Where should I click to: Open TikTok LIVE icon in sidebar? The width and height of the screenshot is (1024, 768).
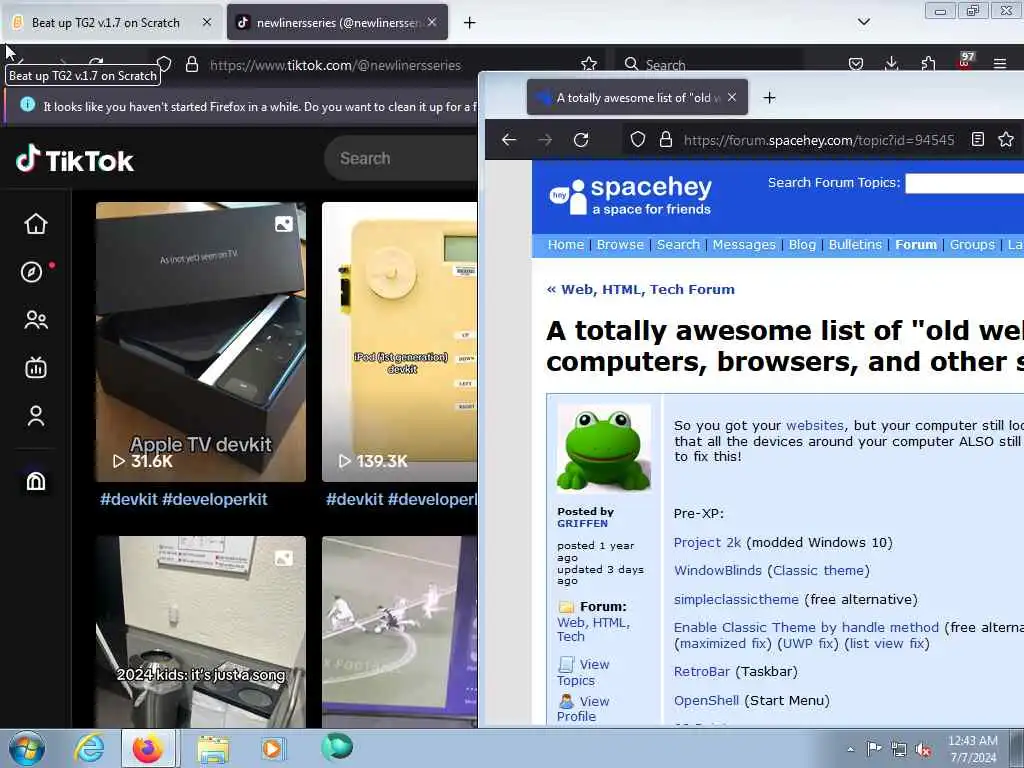36,368
